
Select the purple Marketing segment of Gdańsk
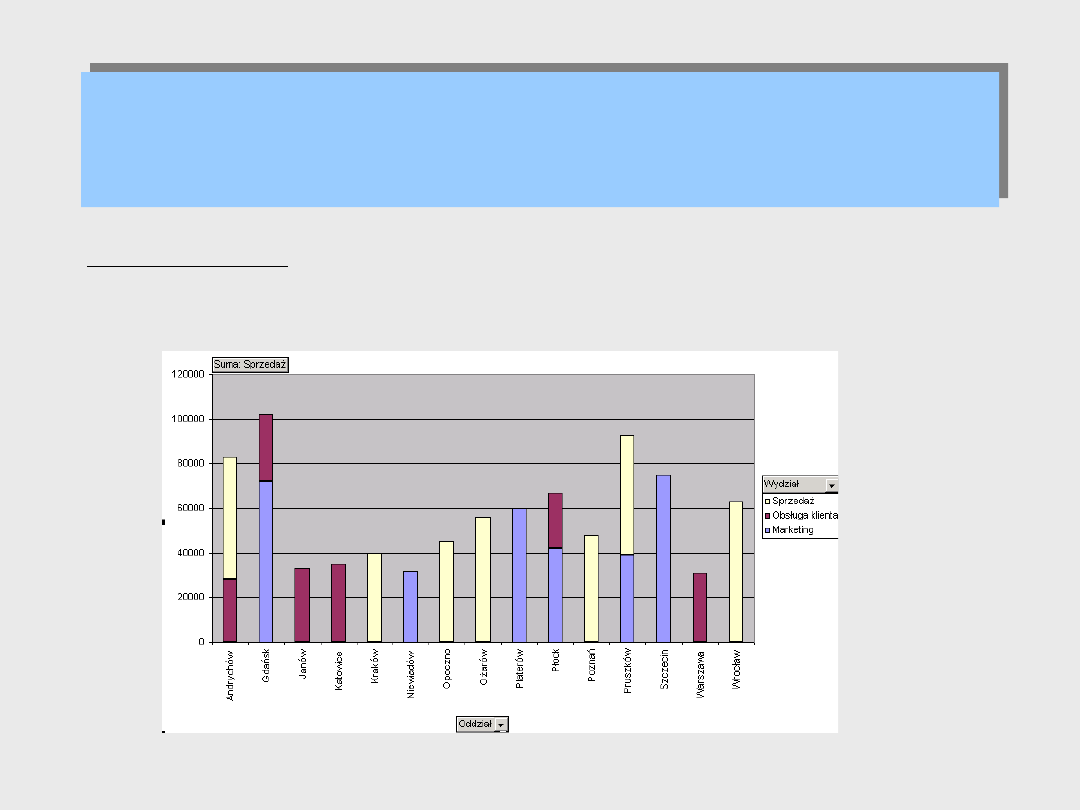point(266,561)
